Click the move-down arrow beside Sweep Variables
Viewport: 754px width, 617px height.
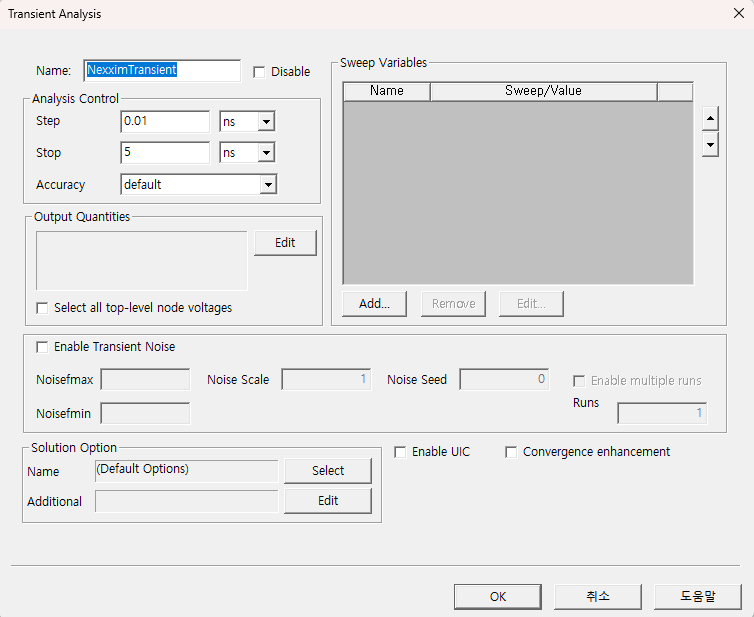(710, 145)
